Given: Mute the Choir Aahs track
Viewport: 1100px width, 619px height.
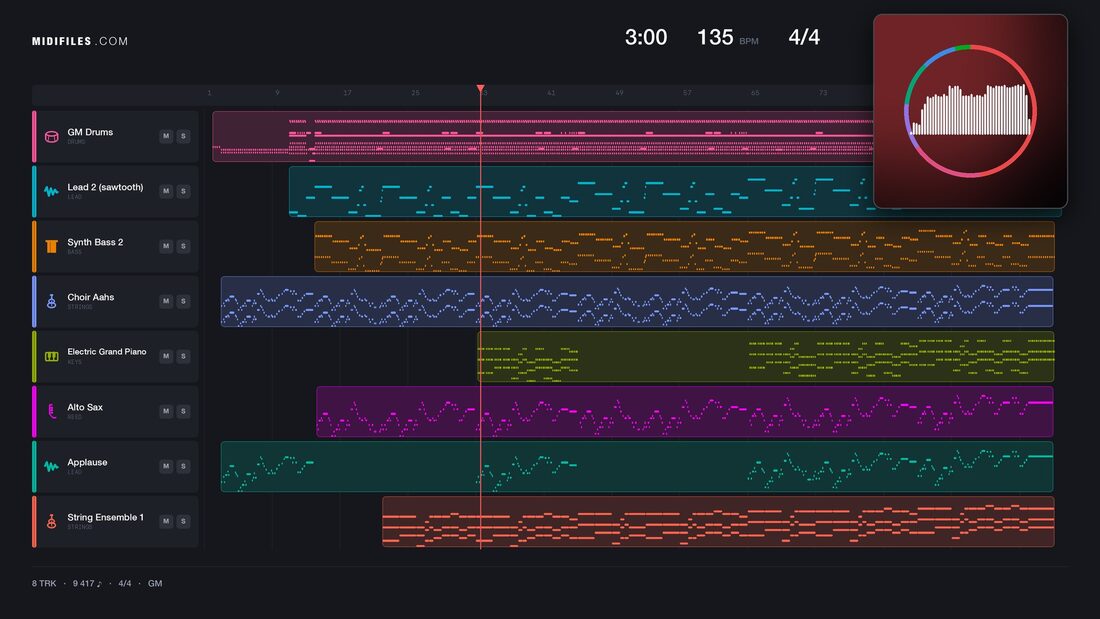Looking at the screenshot, I should point(166,301).
